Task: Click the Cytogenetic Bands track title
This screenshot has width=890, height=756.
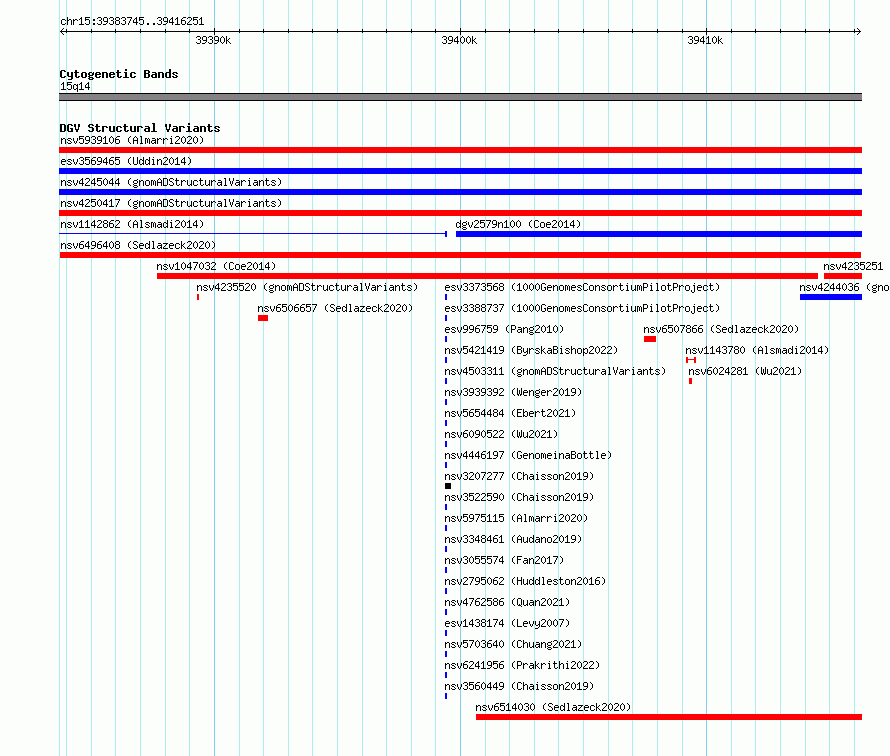Action: click(119, 74)
